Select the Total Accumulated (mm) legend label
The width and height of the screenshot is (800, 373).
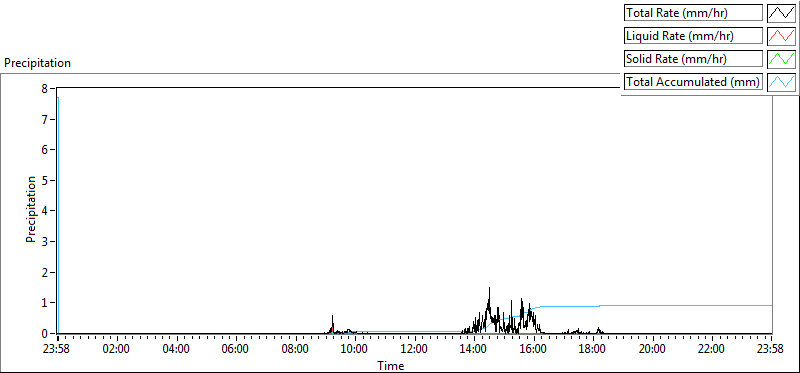(x=693, y=82)
